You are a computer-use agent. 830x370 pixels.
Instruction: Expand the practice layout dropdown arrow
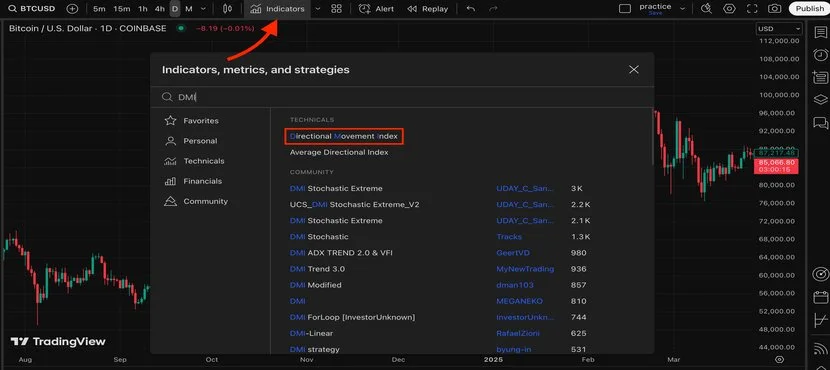point(683,8)
